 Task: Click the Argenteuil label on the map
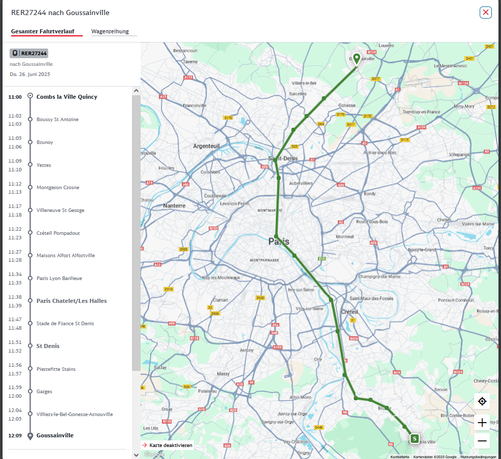[206, 146]
